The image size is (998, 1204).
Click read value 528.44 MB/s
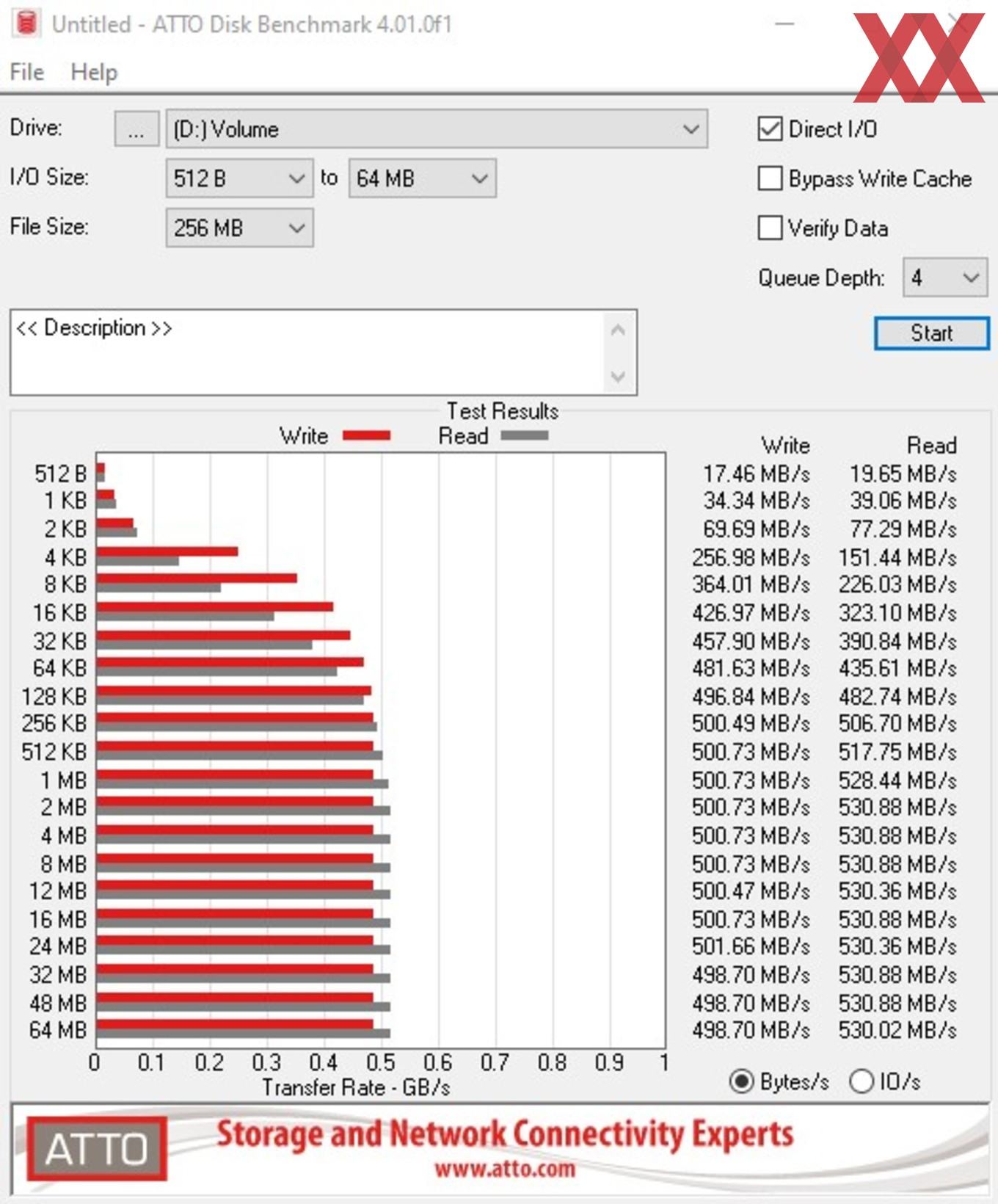coord(897,780)
